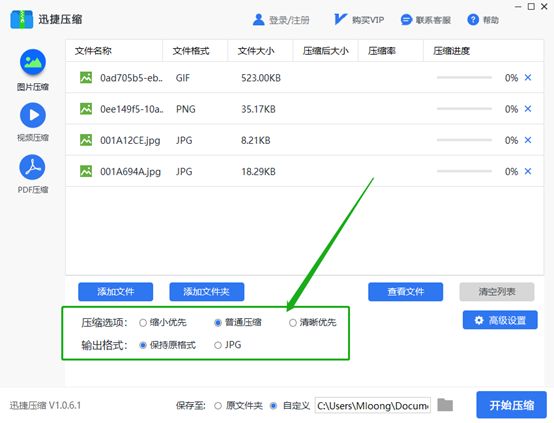This screenshot has width=554, height=423.
Task: Click 压缩率 column header
Action: pos(382,51)
